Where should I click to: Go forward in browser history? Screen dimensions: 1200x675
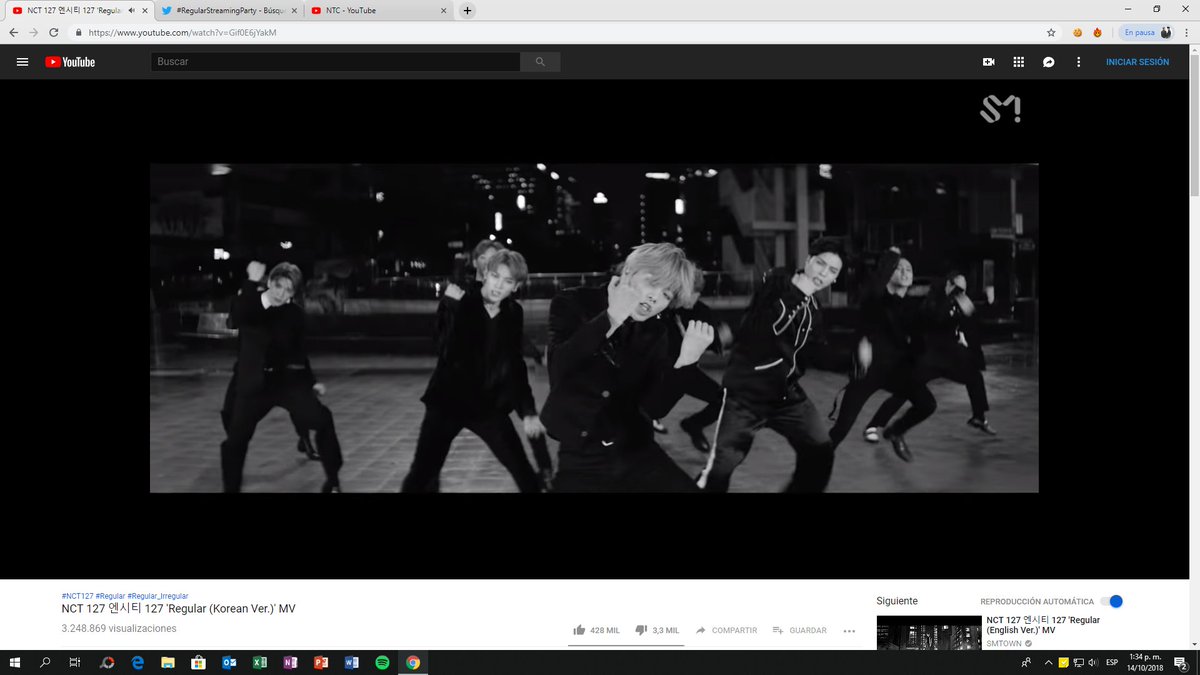point(33,32)
